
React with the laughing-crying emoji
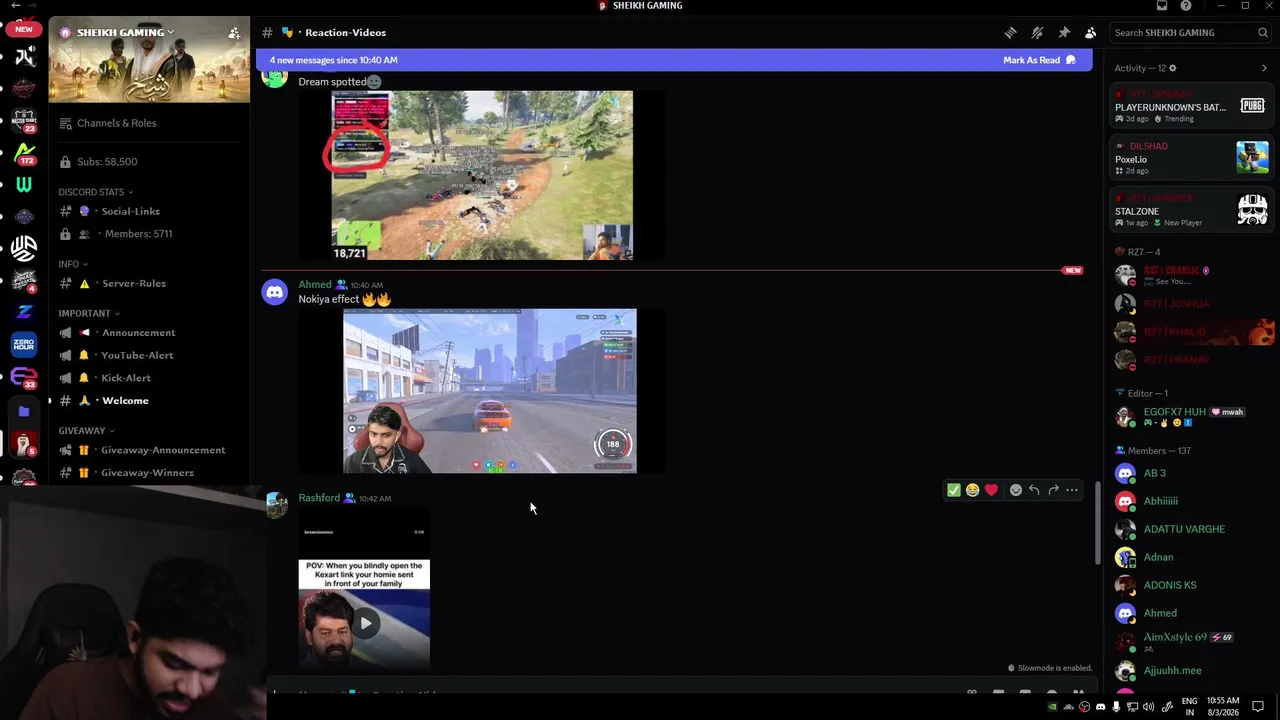[x=972, y=490]
